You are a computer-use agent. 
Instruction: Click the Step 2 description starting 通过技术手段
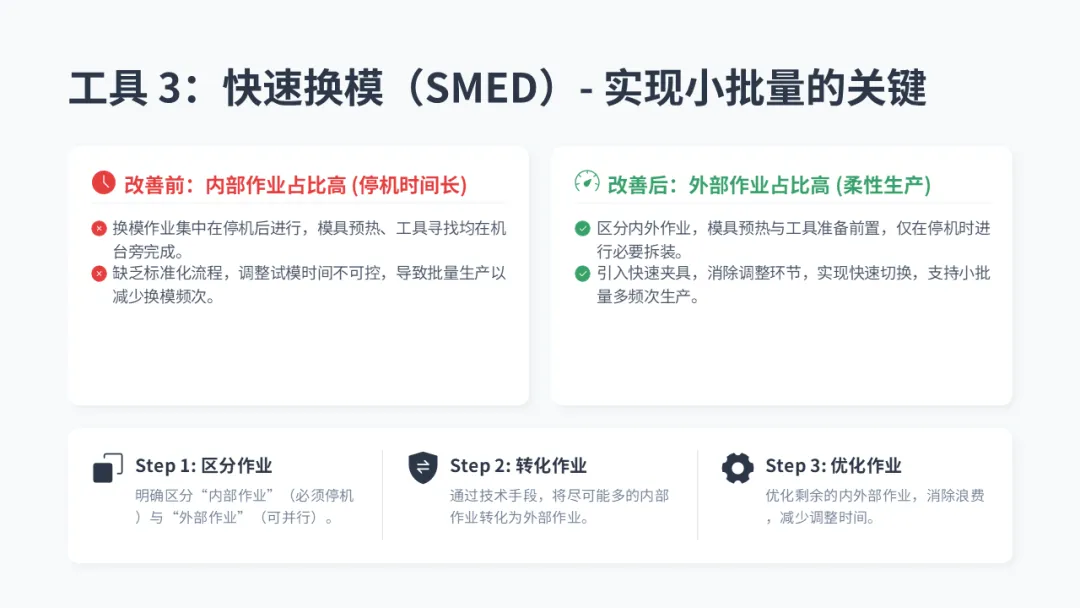(559, 506)
